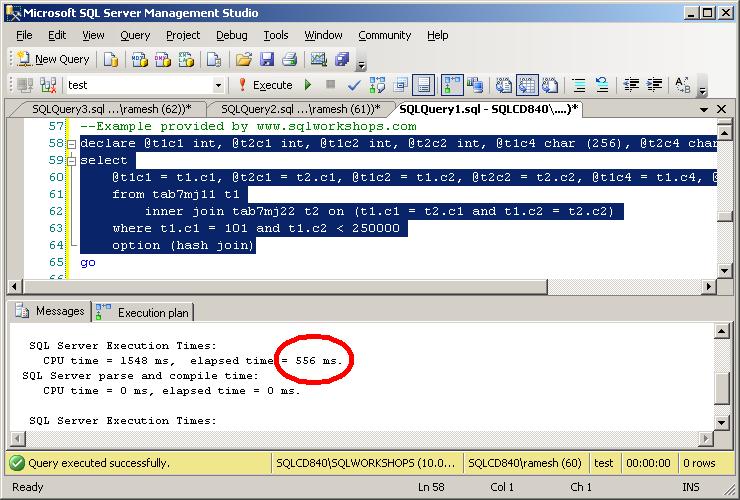This screenshot has width=740, height=500.
Task: Specify Values for Template Parameters
Action: pos(682,85)
